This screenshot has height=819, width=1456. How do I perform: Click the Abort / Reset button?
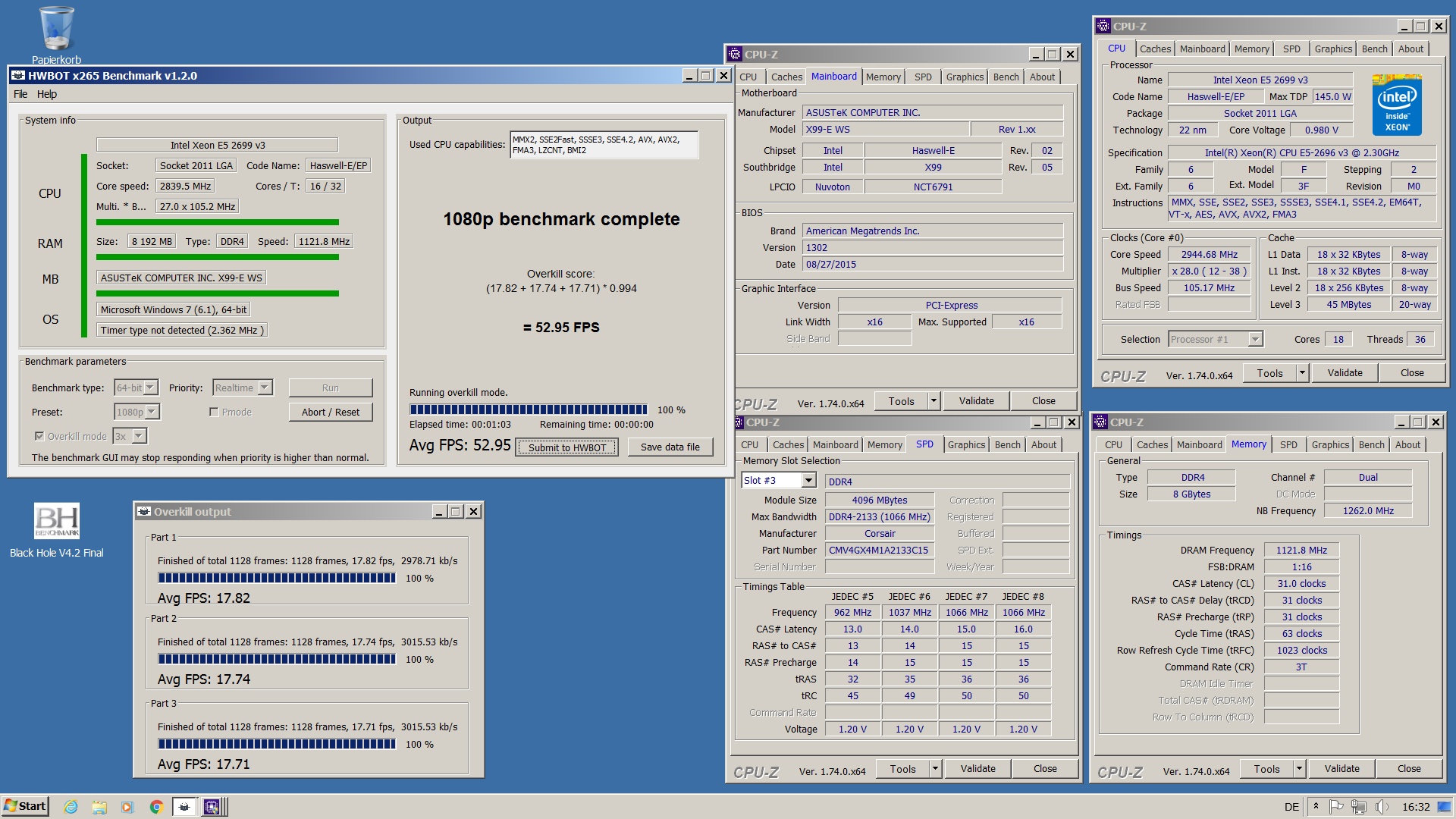tap(331, 412)
